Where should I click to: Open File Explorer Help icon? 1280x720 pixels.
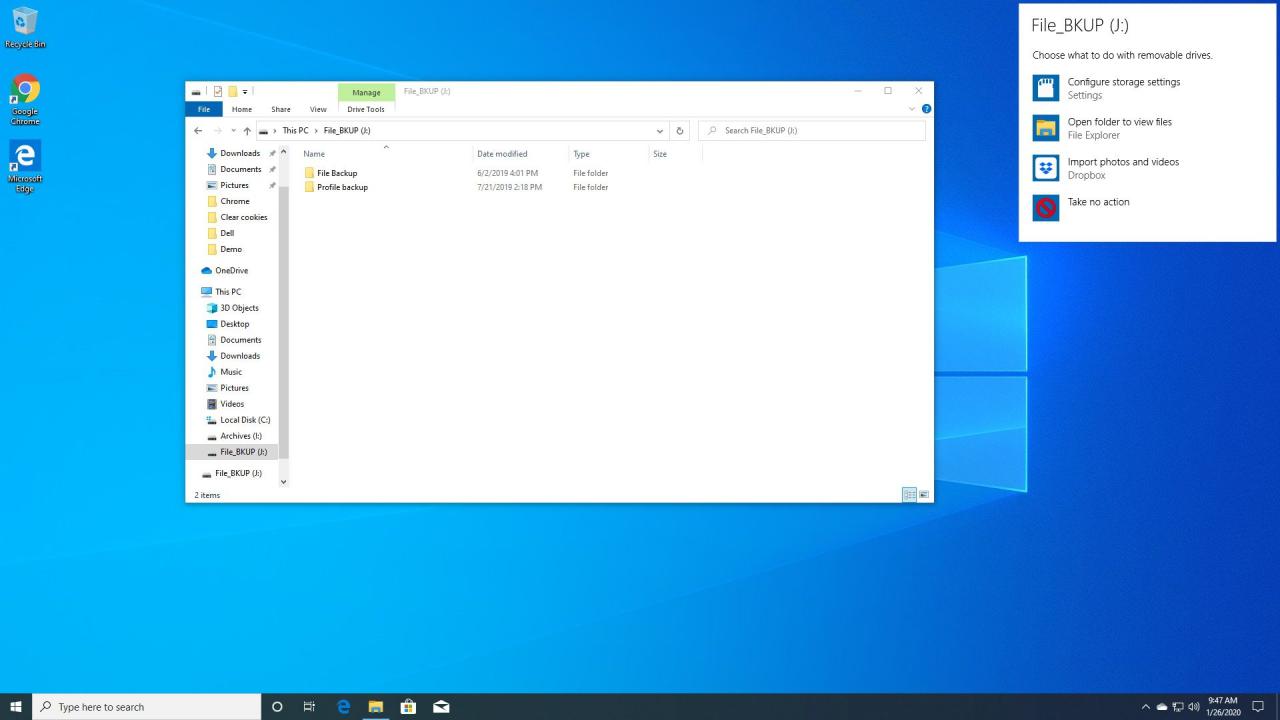pos(926,109)
